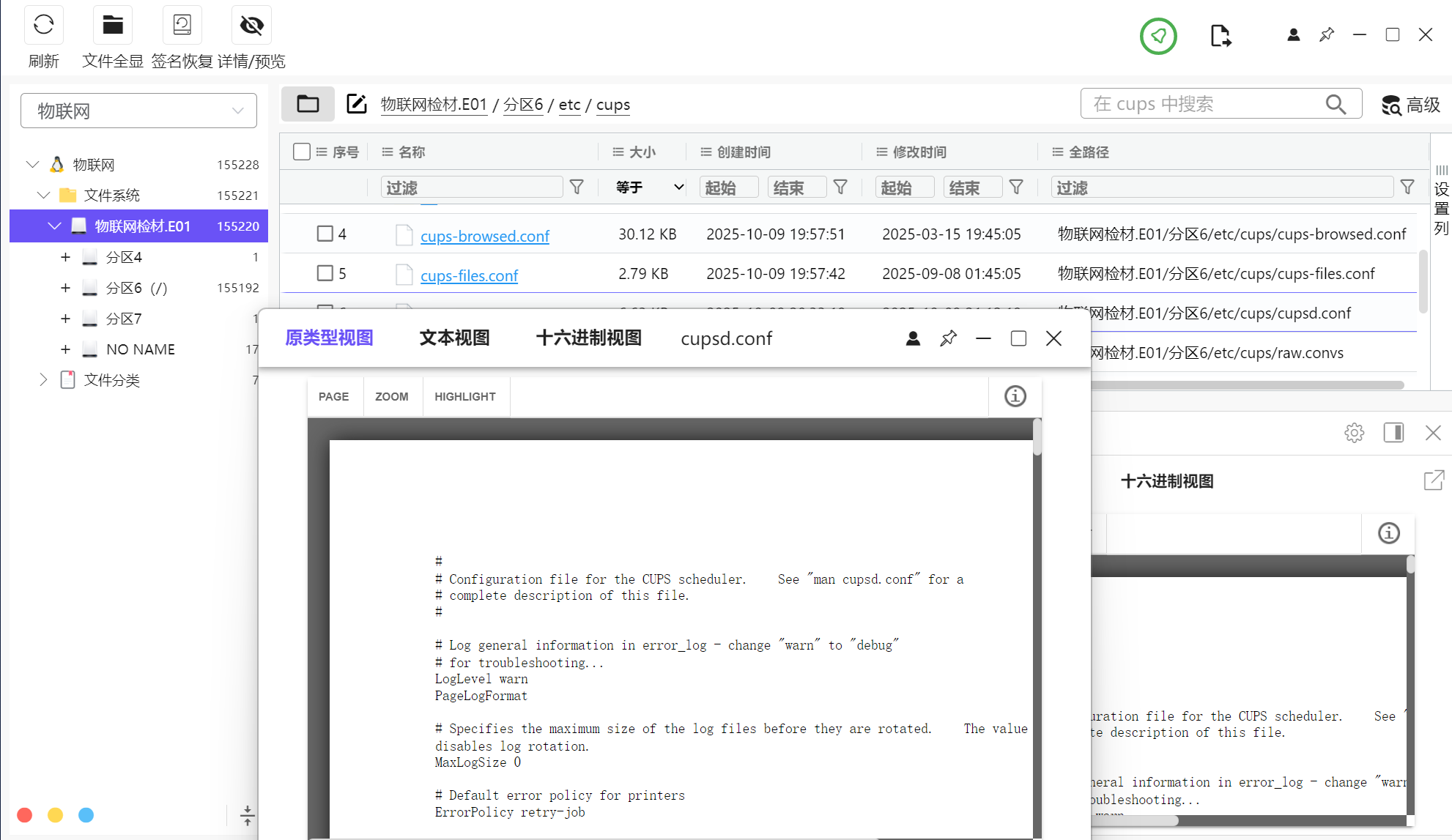
Task: Click the export file icon in title bar
Action: tap(1221, 36)
